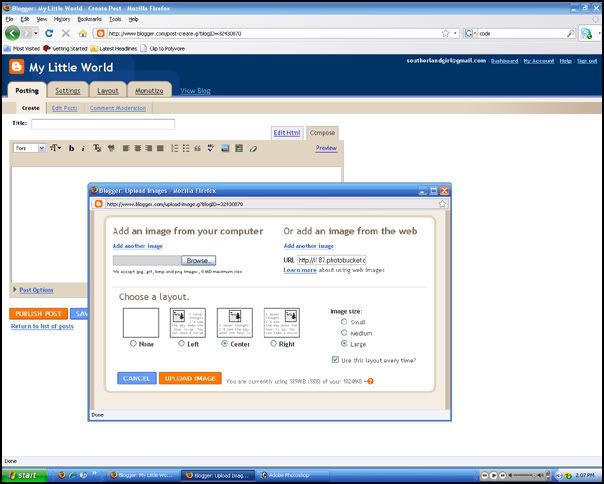This screenshot has height=484, width=604.
Task: Open the Font dropdown in editor toolbar
Action: pyautogui.click(x=30, y=148)
